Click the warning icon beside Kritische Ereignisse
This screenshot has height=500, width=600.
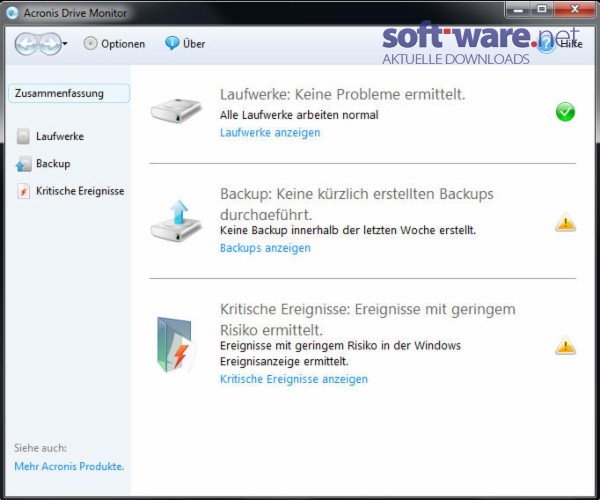(565, 345)
